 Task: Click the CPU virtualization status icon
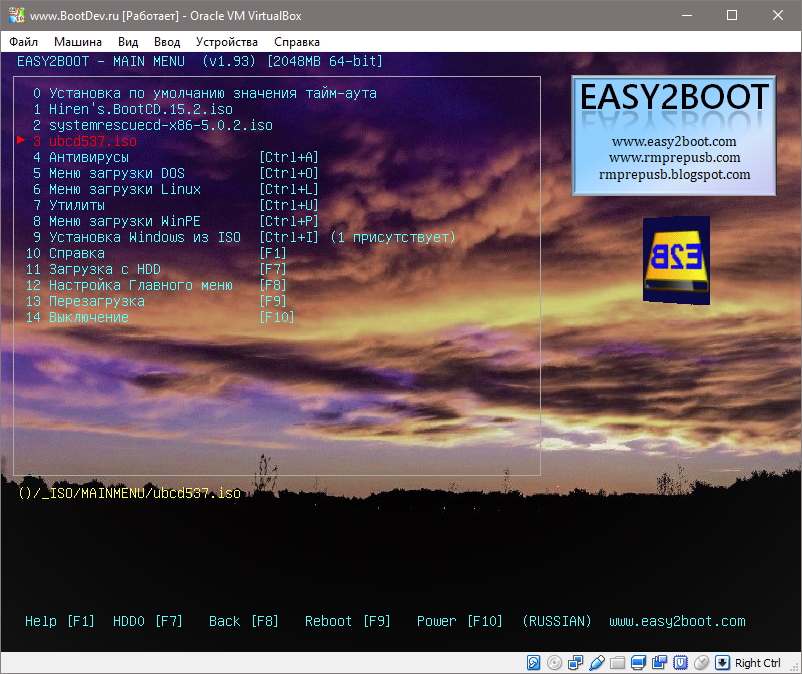[x=680, y=663]
